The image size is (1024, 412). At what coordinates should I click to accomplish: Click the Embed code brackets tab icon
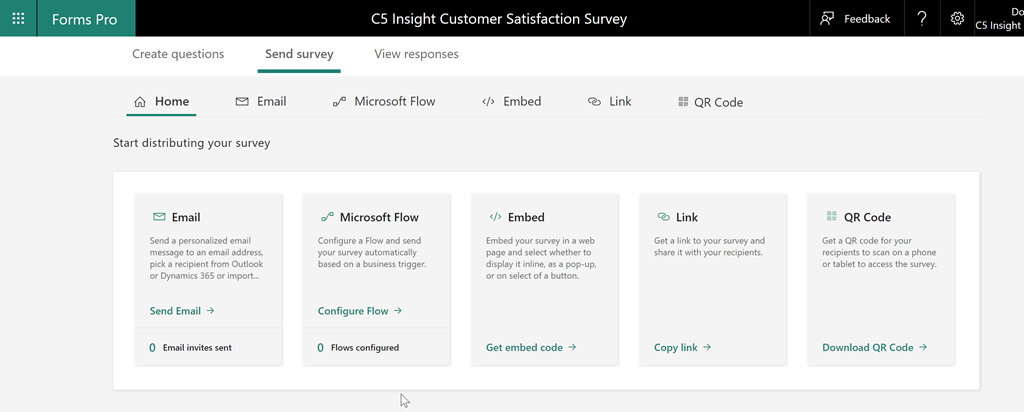(488, 102)
